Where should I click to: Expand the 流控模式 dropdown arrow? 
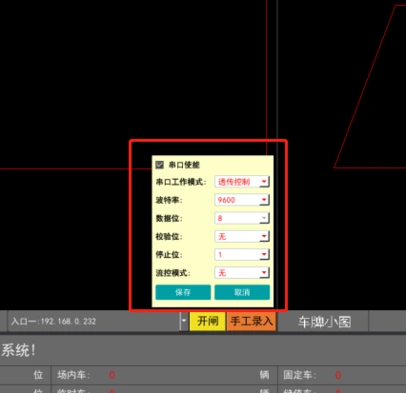[264, 273]
